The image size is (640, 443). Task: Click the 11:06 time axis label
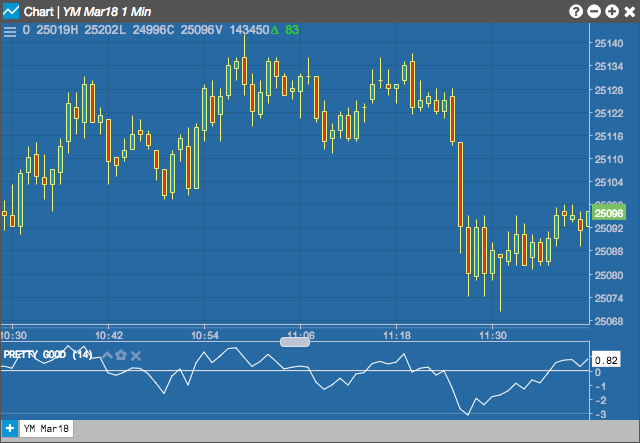tap(301, 335)
